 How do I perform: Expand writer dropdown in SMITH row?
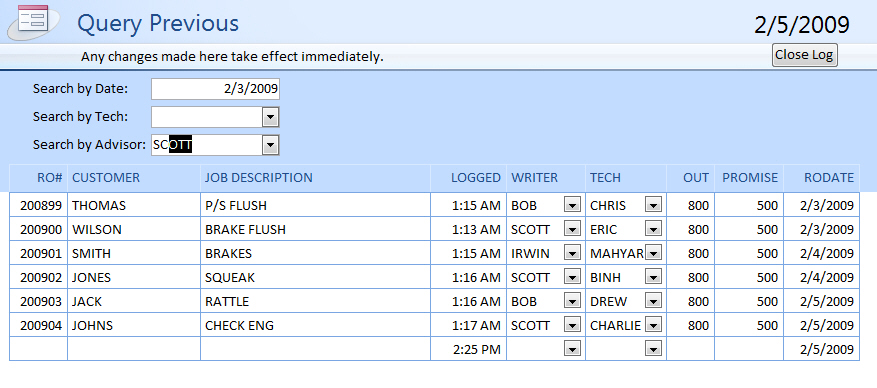coord(572,253)
